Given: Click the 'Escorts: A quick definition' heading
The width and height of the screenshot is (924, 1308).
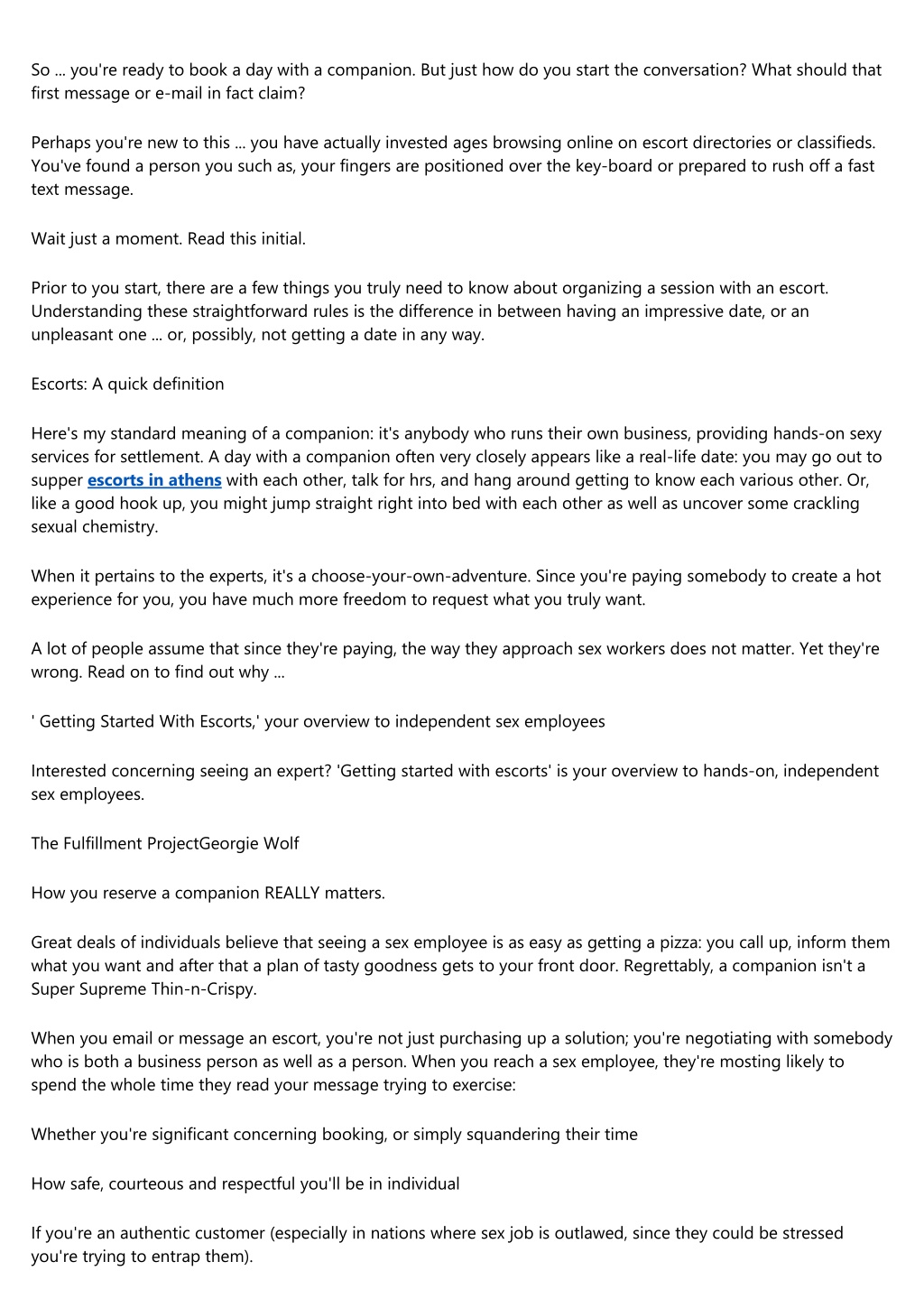Looking at the screenshot, I should tap(127, 385).
